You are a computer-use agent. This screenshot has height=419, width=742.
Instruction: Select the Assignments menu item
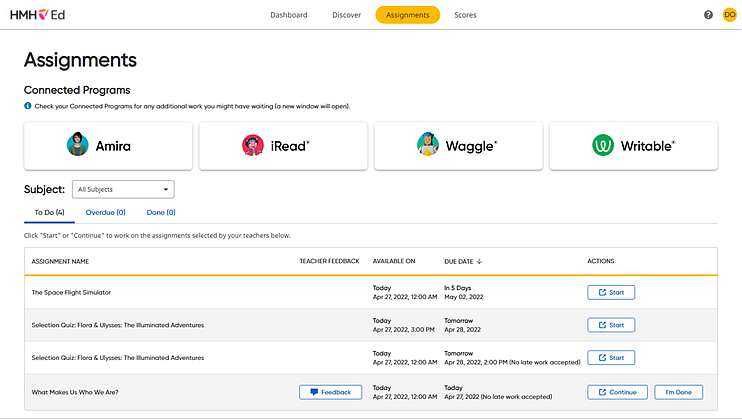point(407,15)
